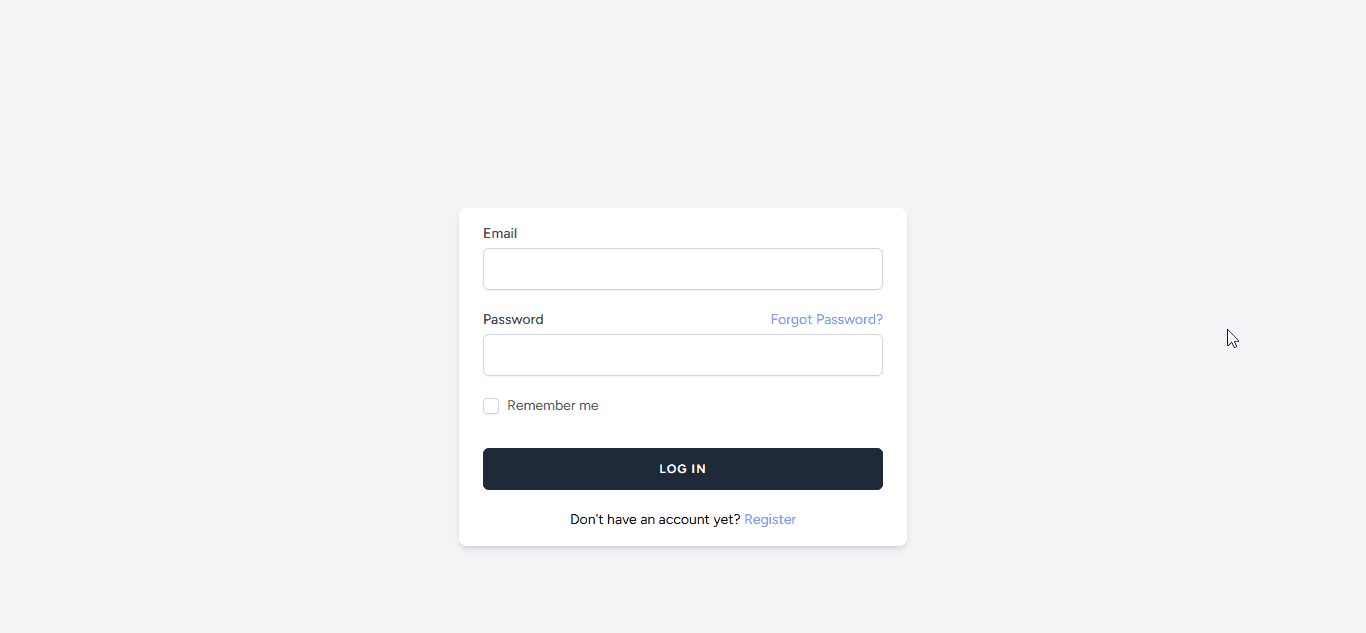Select the Remember me label text
1366x633 pixels.
[x=553, y=406]
